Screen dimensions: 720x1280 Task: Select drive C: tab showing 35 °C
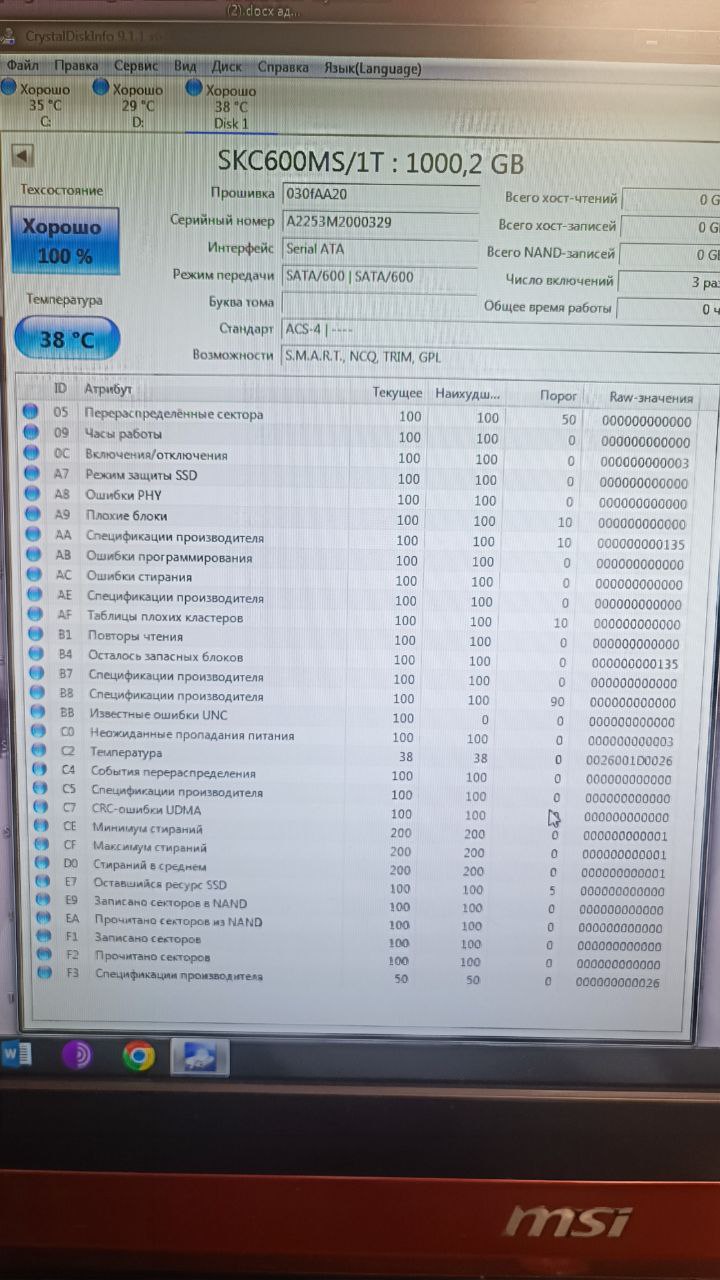(37, 105)
